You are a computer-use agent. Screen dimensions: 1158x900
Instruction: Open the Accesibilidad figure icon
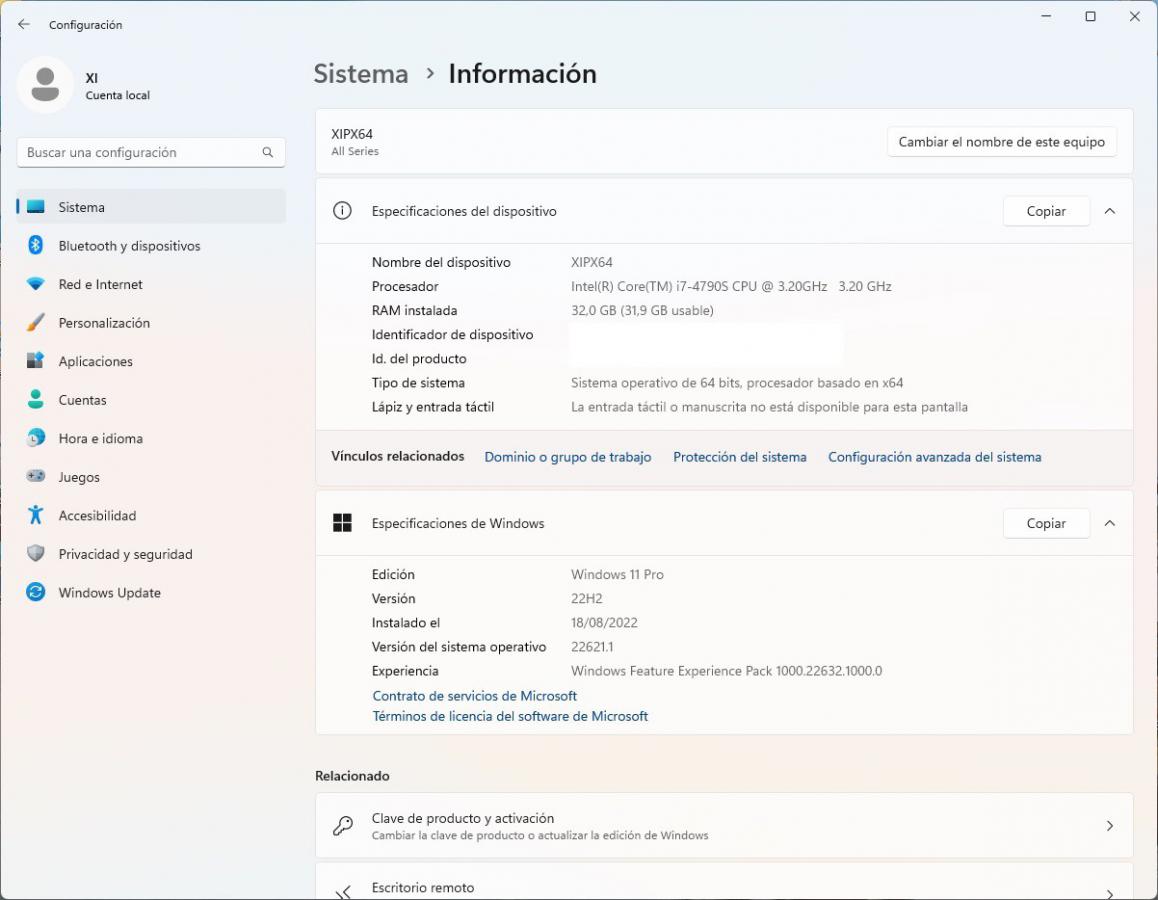[x=36, y=515]
